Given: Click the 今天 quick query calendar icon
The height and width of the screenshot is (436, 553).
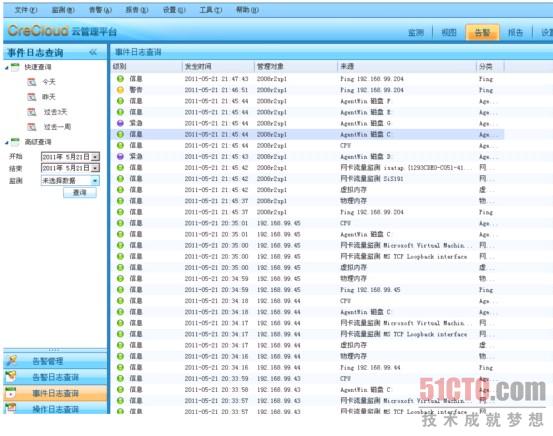Looking at the screenshot, I should [32, 82].
